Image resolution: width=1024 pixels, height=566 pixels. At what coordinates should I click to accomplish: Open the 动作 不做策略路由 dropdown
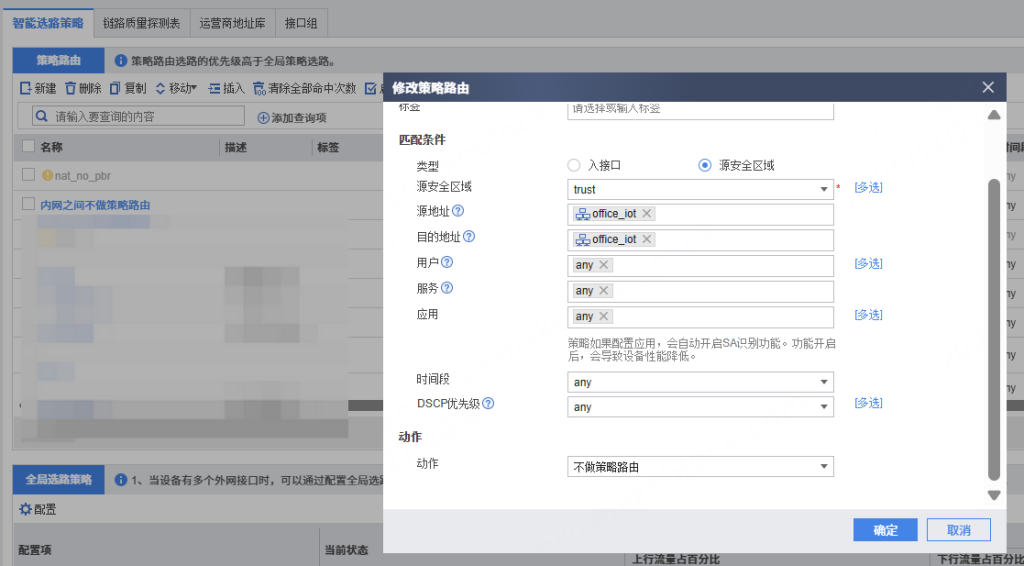point(823,467)
